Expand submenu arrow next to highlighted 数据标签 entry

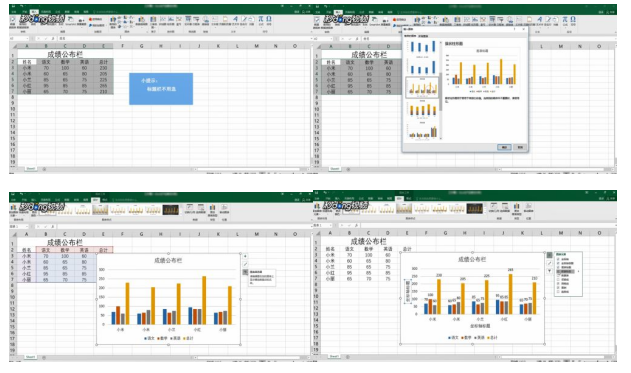tap(578, 271)
